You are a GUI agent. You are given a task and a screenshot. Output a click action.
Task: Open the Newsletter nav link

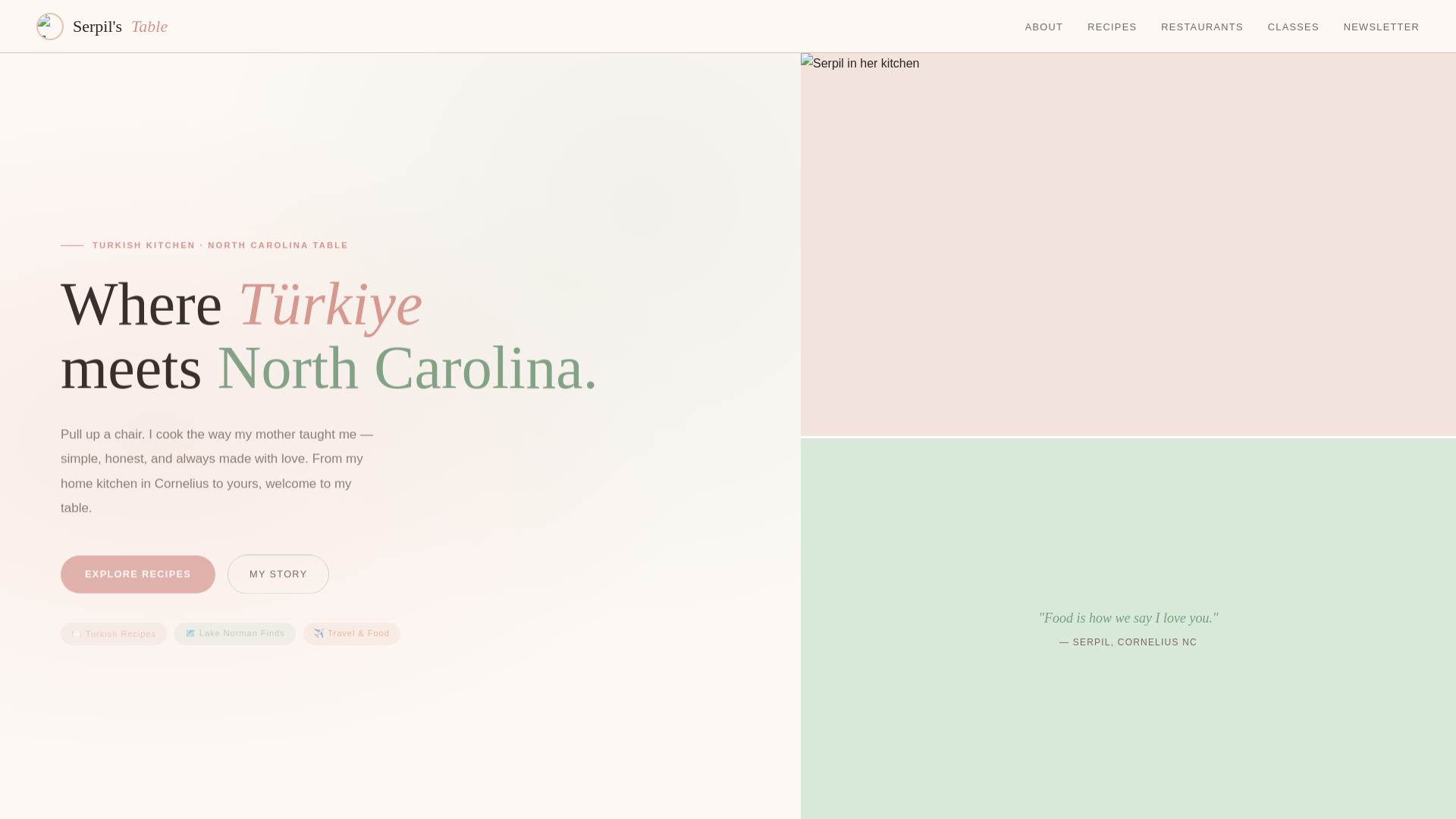tap(1381, 27)
